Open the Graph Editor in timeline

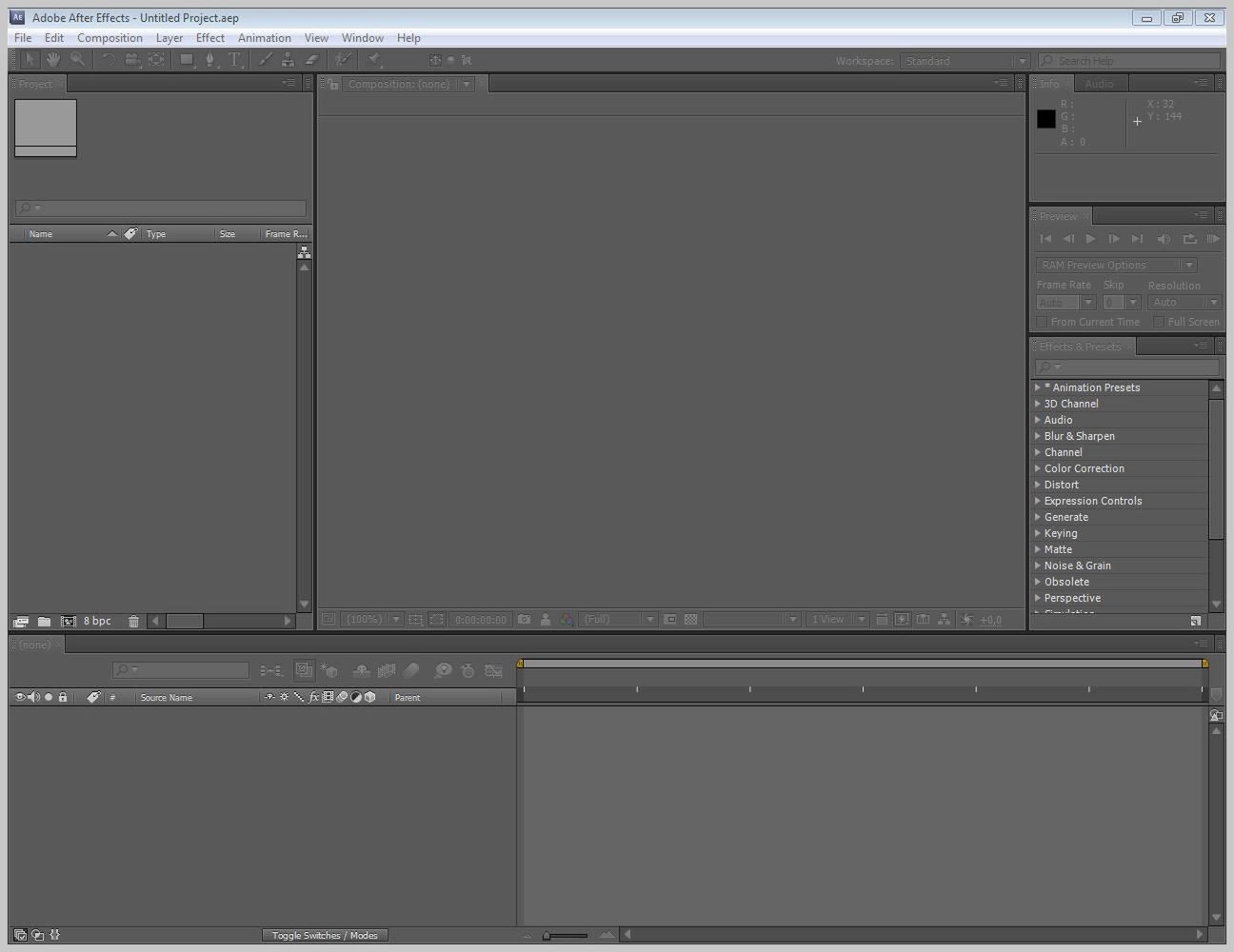click(x=493, y=671)
